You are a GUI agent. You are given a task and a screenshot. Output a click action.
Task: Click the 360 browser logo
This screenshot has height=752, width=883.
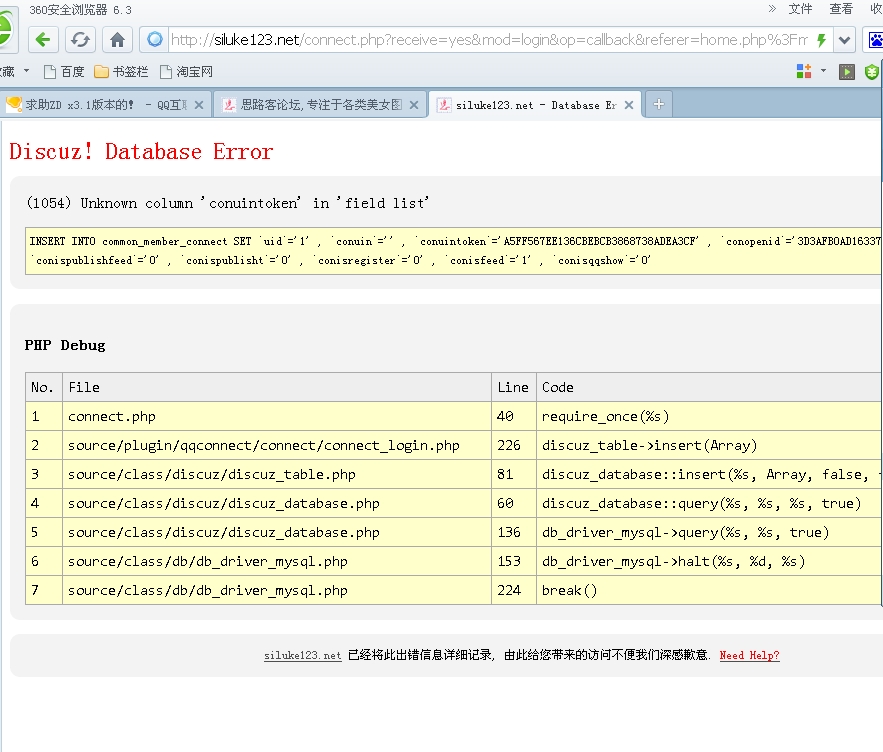(5, 32)
